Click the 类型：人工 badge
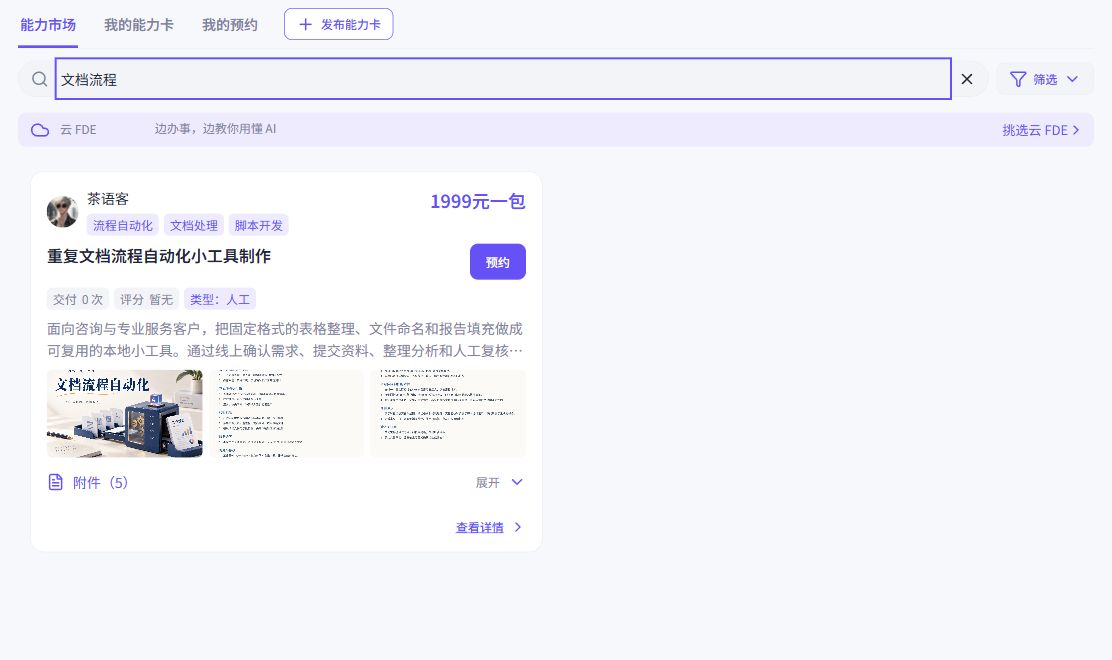1112x660 pixels. [220, 299]
